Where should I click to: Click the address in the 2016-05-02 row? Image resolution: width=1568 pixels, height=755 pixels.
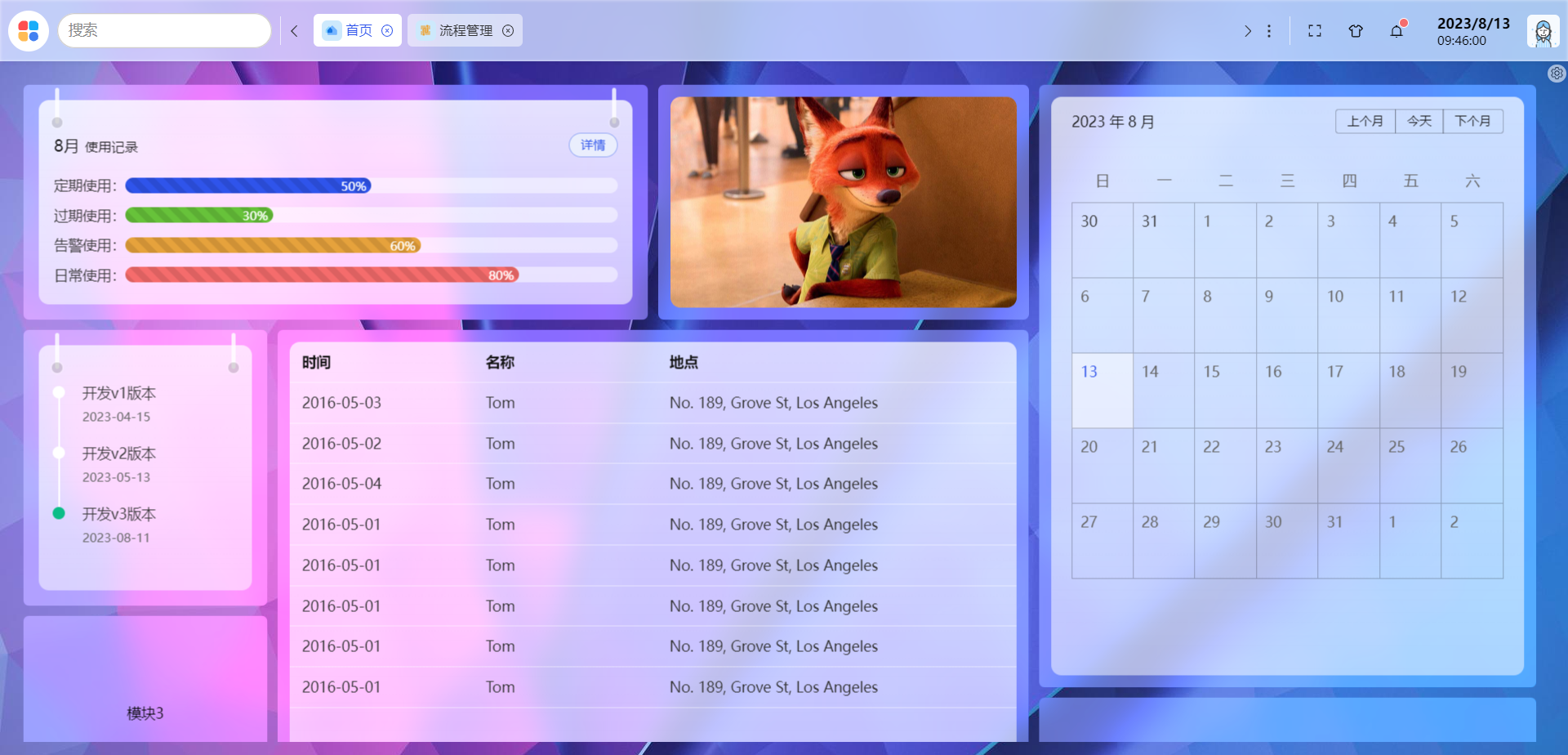pyautogui.click(x=773, y=444)
